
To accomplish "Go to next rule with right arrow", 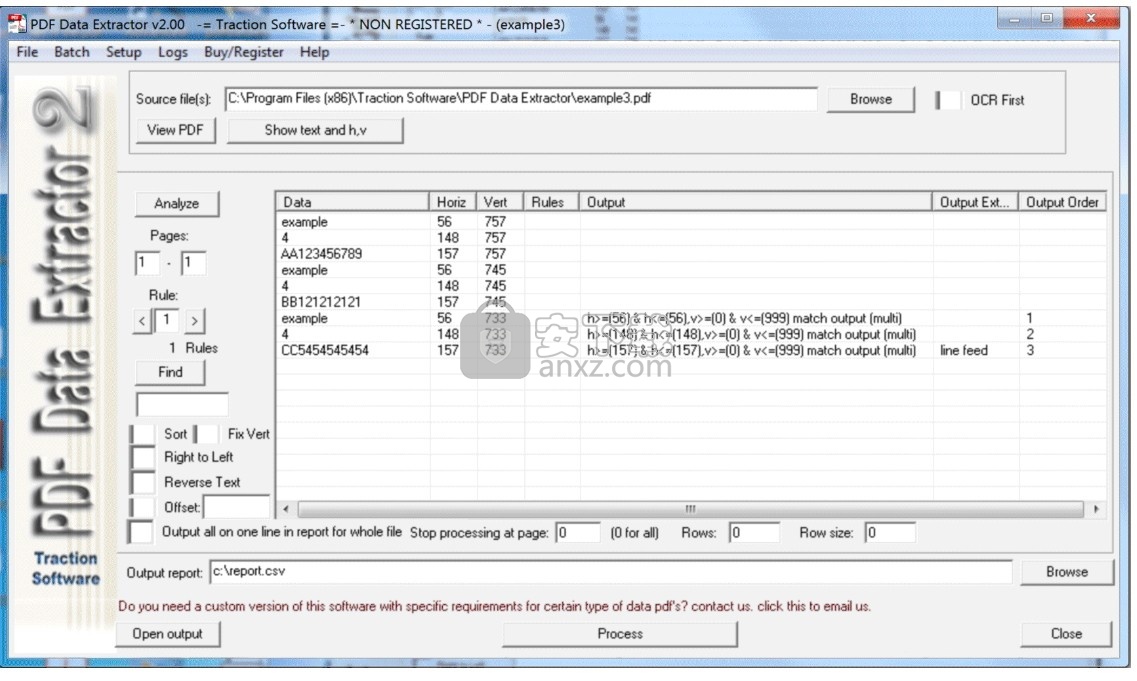I will (x=194, y=321).
